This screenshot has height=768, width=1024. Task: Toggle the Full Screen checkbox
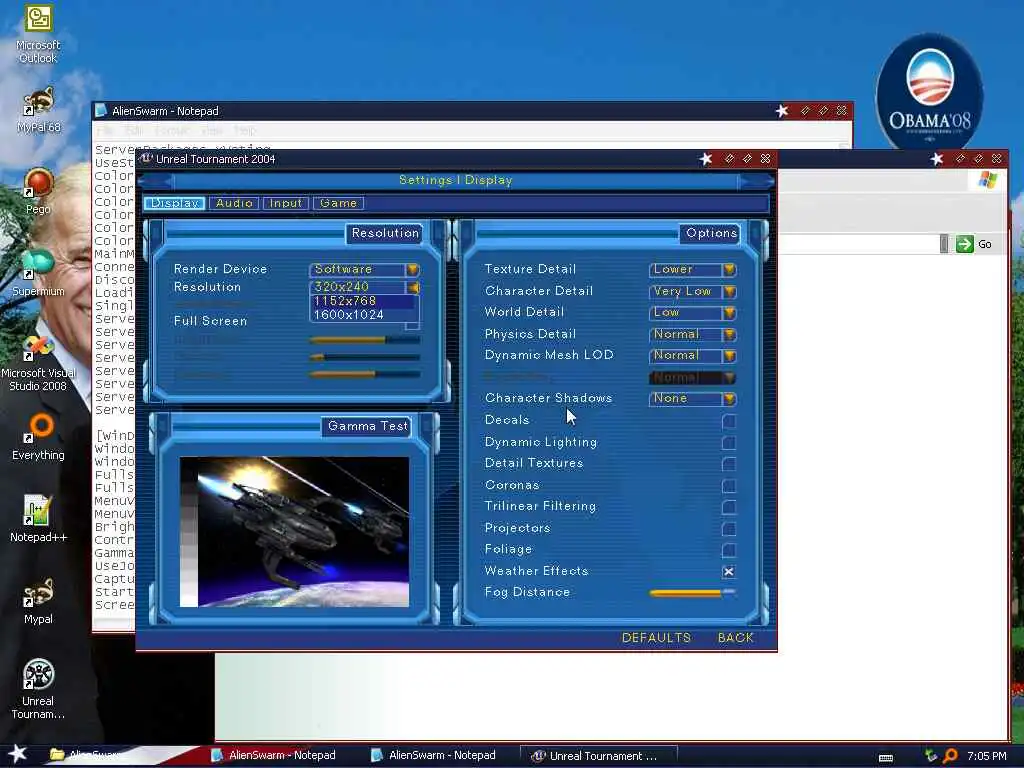(x=412, y=323)
